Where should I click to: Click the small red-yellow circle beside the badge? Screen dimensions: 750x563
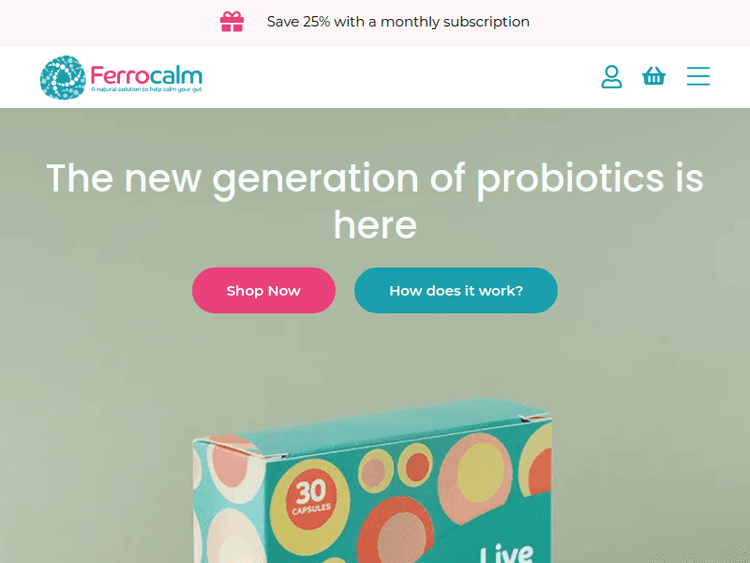415,466
